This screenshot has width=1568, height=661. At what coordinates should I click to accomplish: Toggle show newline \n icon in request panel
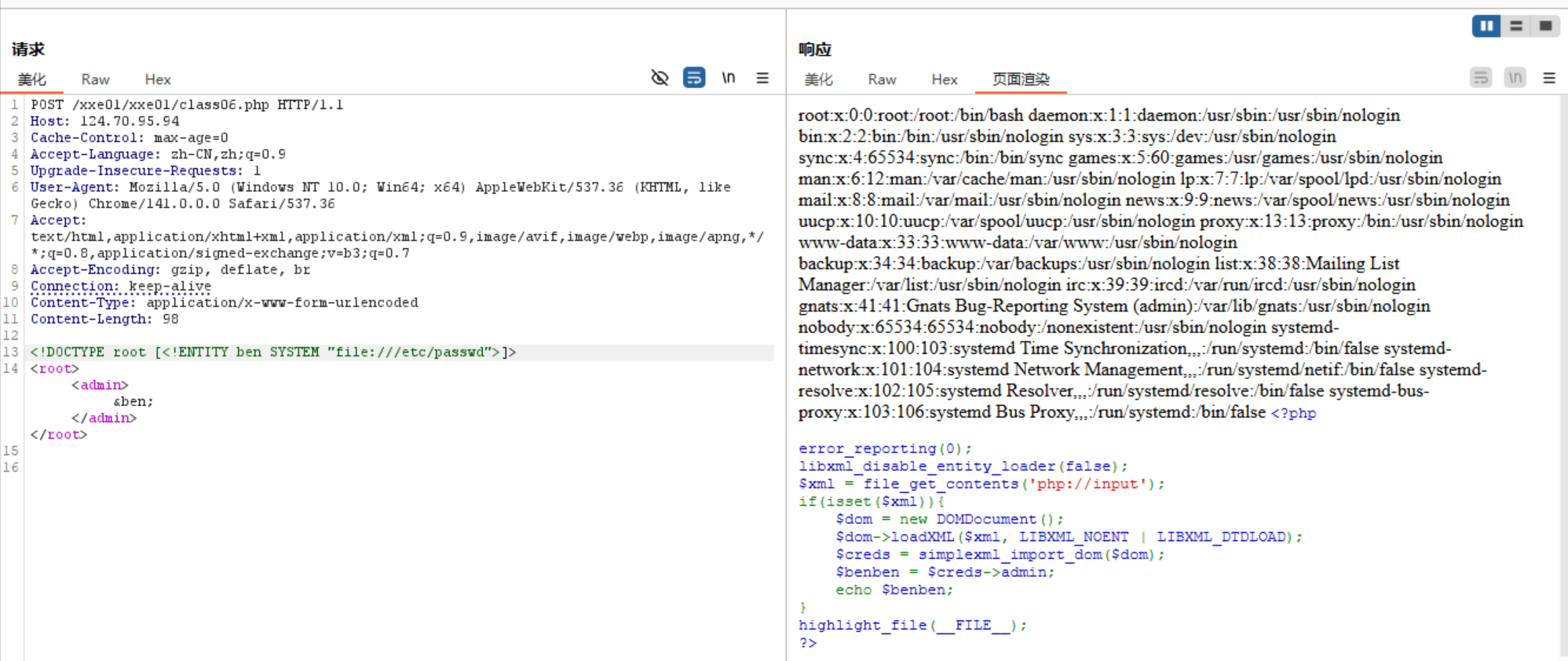(729, 78)
